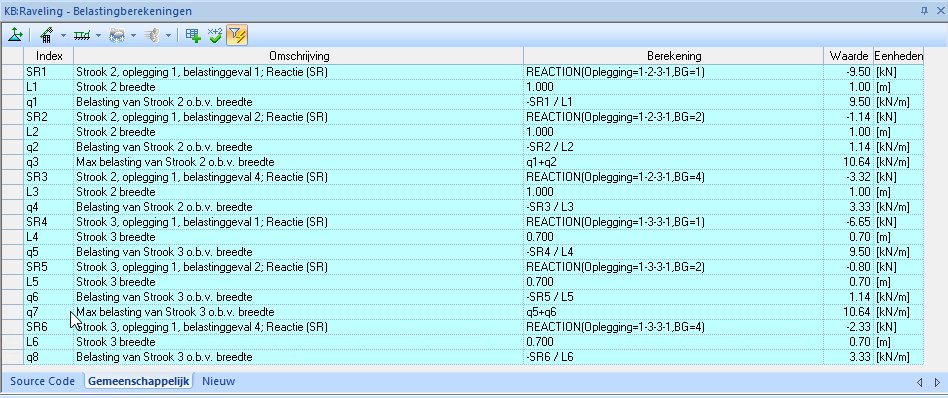Image resolution: width=948 pixels, height=398 pixels.
Task: Select index cell SR1
Action: coord(48,71)
